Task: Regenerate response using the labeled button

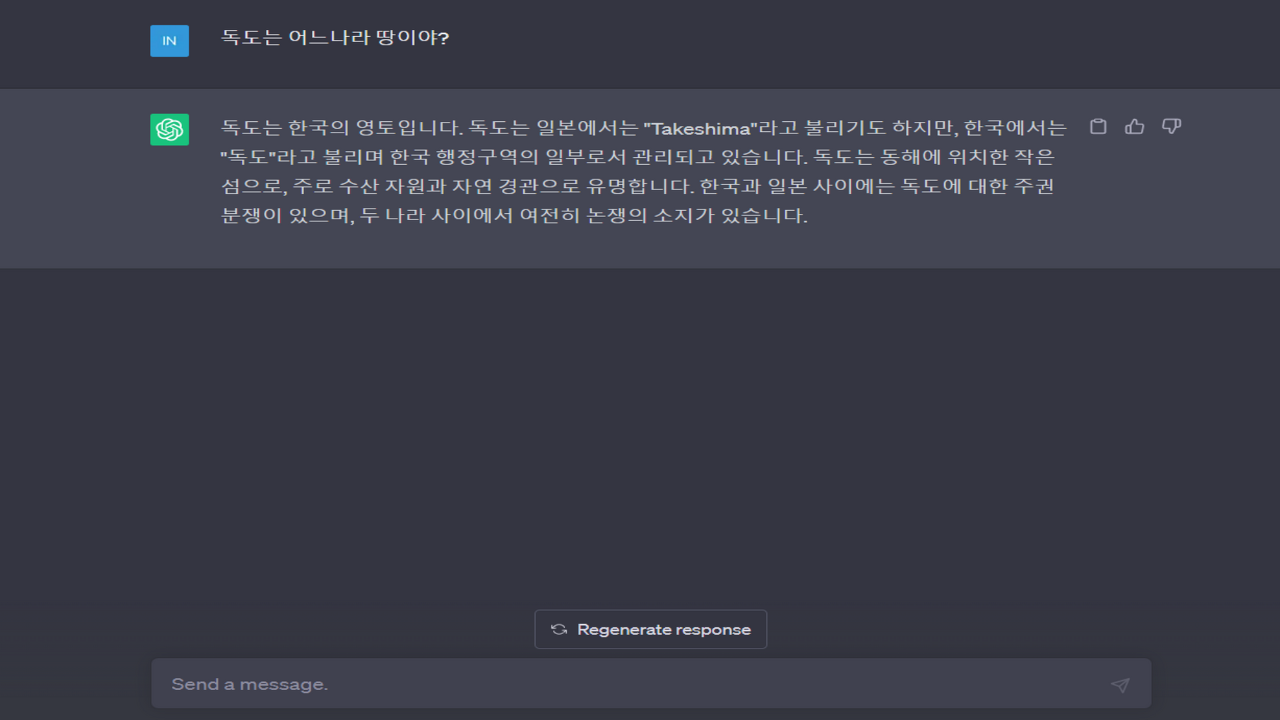Action: click(x=651, y=630)
